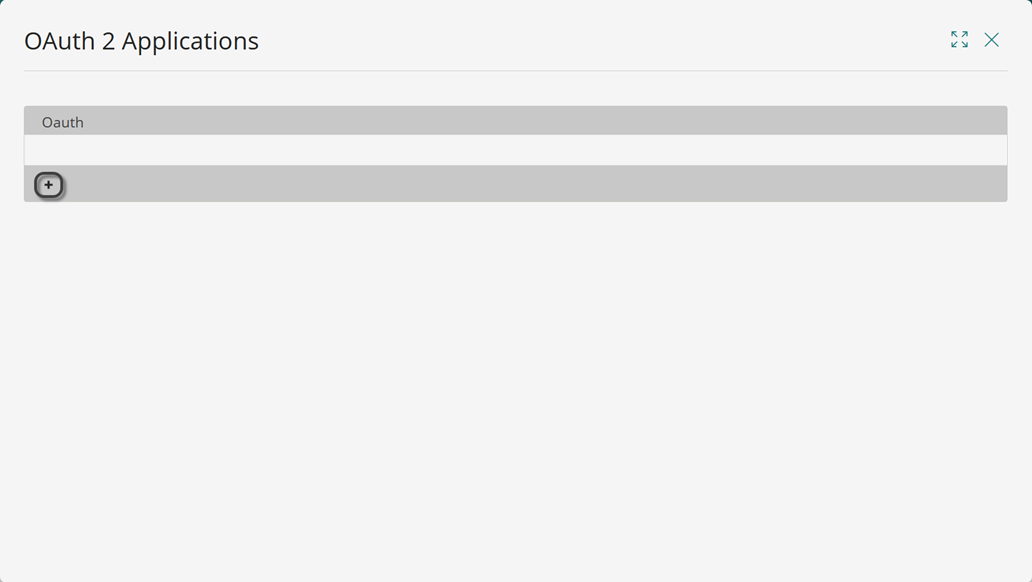This screenshot has height=582, width=1032.
Task: Click the teal expand arrows icon
Action: pyautogui.click(x=959, y=40)
